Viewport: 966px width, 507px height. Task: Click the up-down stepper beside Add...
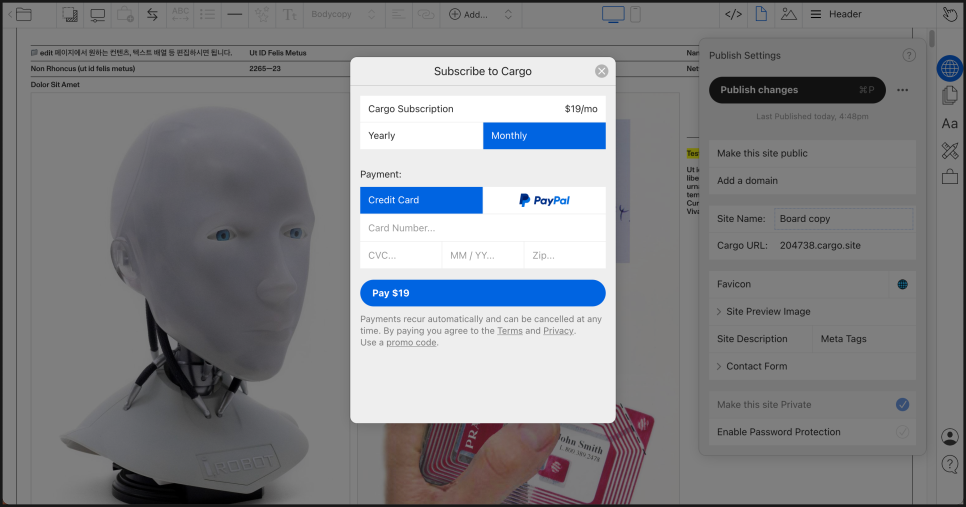508,14
